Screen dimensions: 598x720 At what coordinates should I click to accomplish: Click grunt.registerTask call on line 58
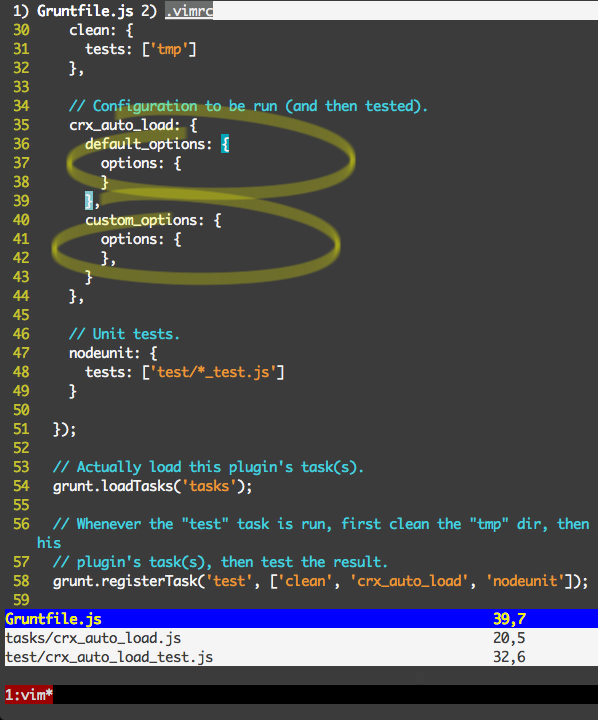[320, 581]
